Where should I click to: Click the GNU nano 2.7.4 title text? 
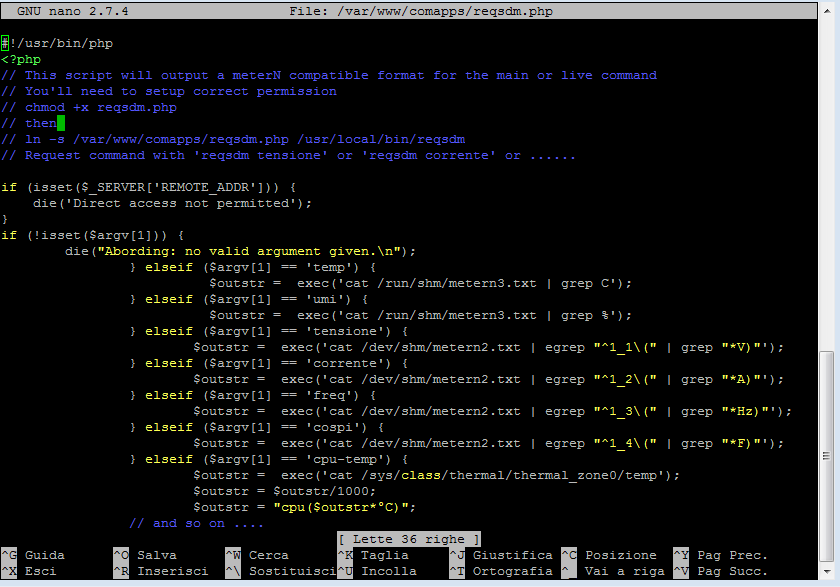click(x=72, y=11)
